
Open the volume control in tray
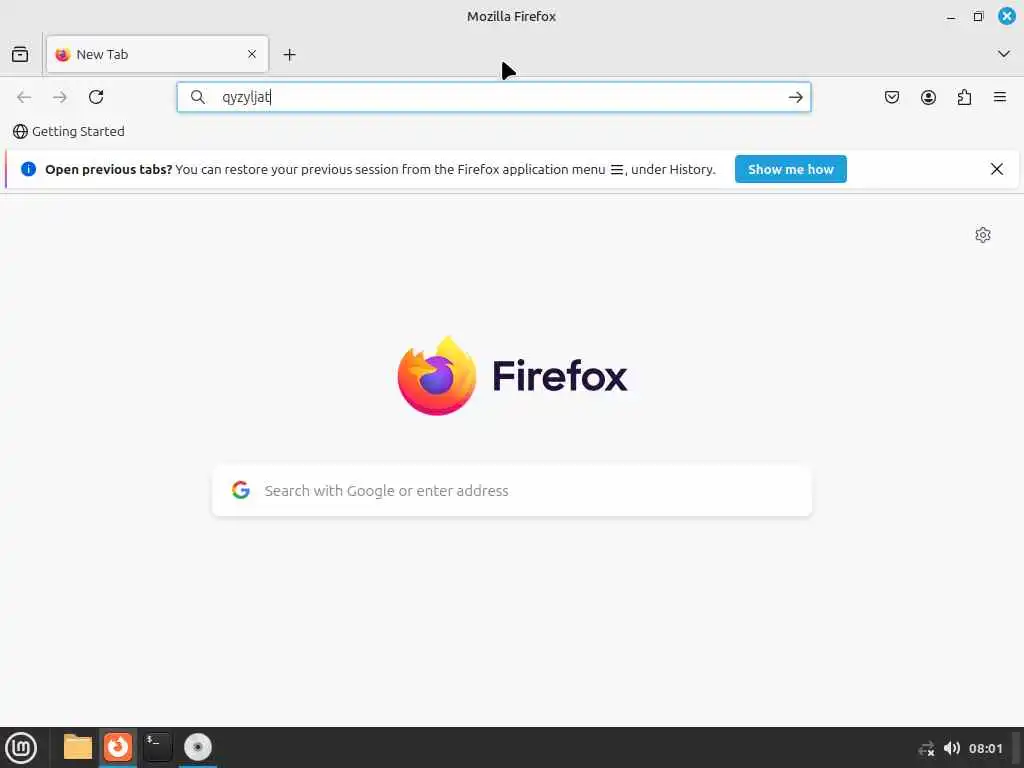coord(952,748)
